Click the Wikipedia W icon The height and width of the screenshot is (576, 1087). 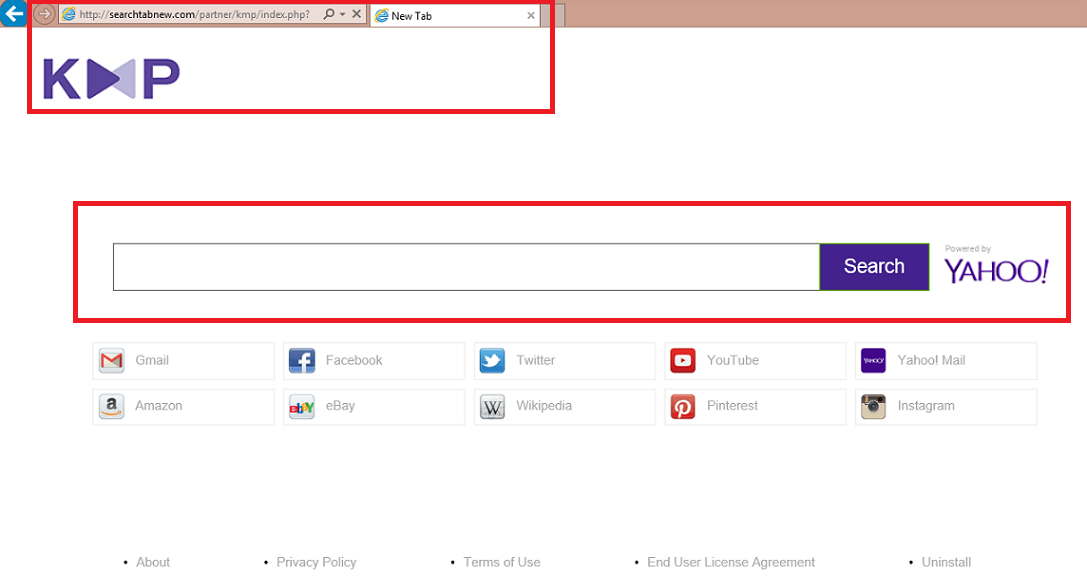tap(492, 407)
